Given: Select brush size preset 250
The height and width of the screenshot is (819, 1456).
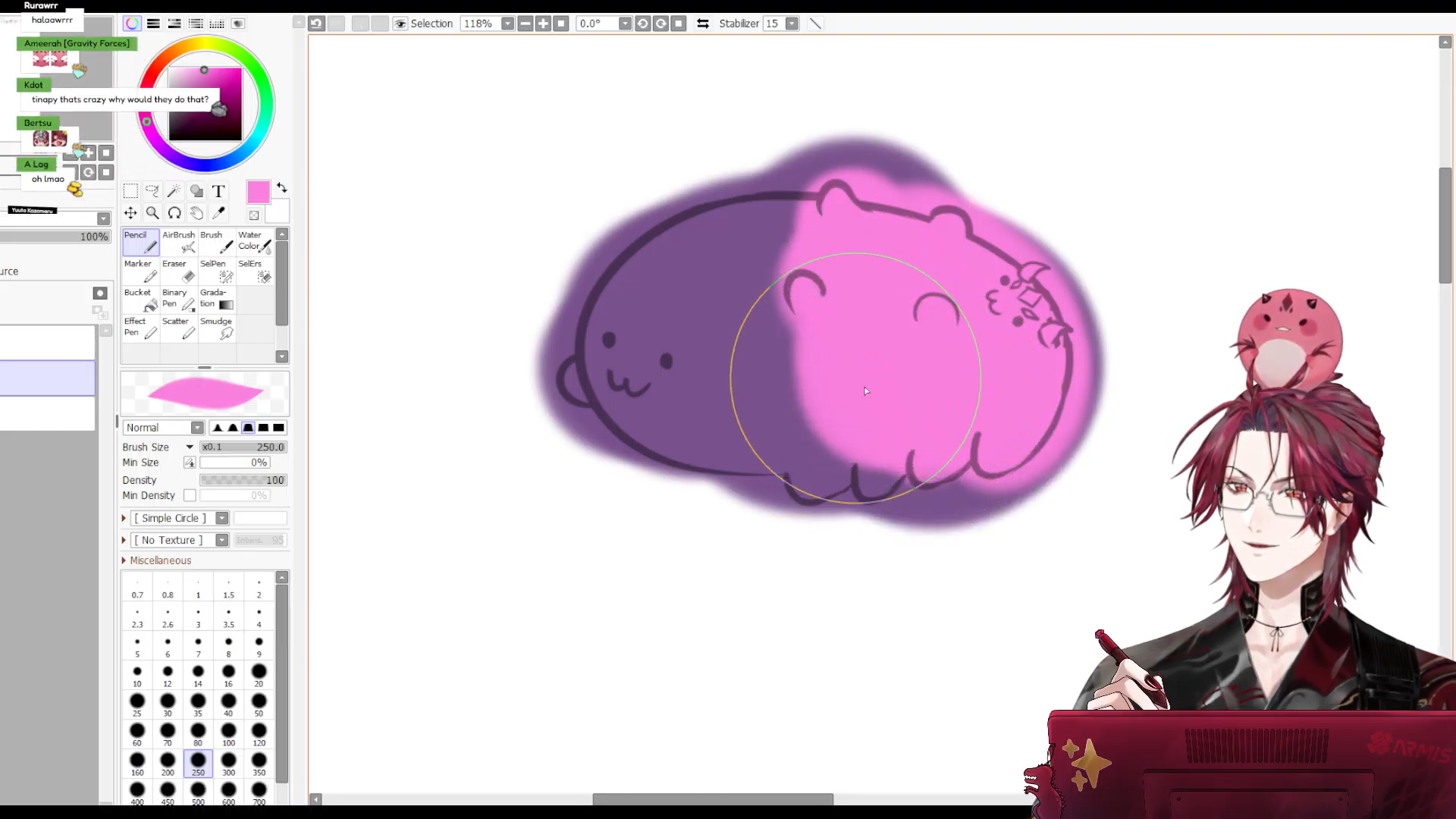Looking at the screenshot, I should 198,764.
